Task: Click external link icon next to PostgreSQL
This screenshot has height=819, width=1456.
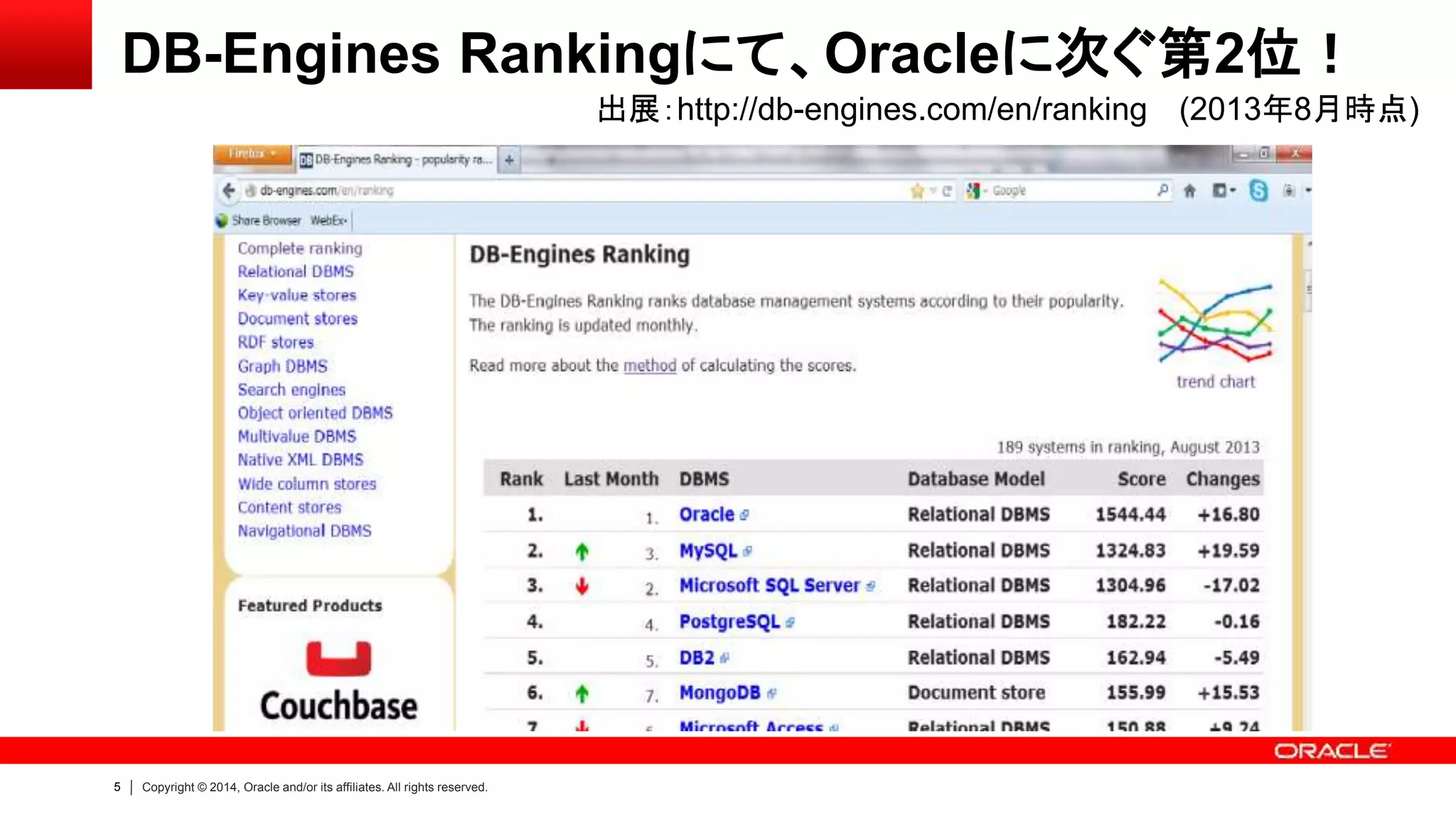Action: pyautogui.click(x=790, y=623)
